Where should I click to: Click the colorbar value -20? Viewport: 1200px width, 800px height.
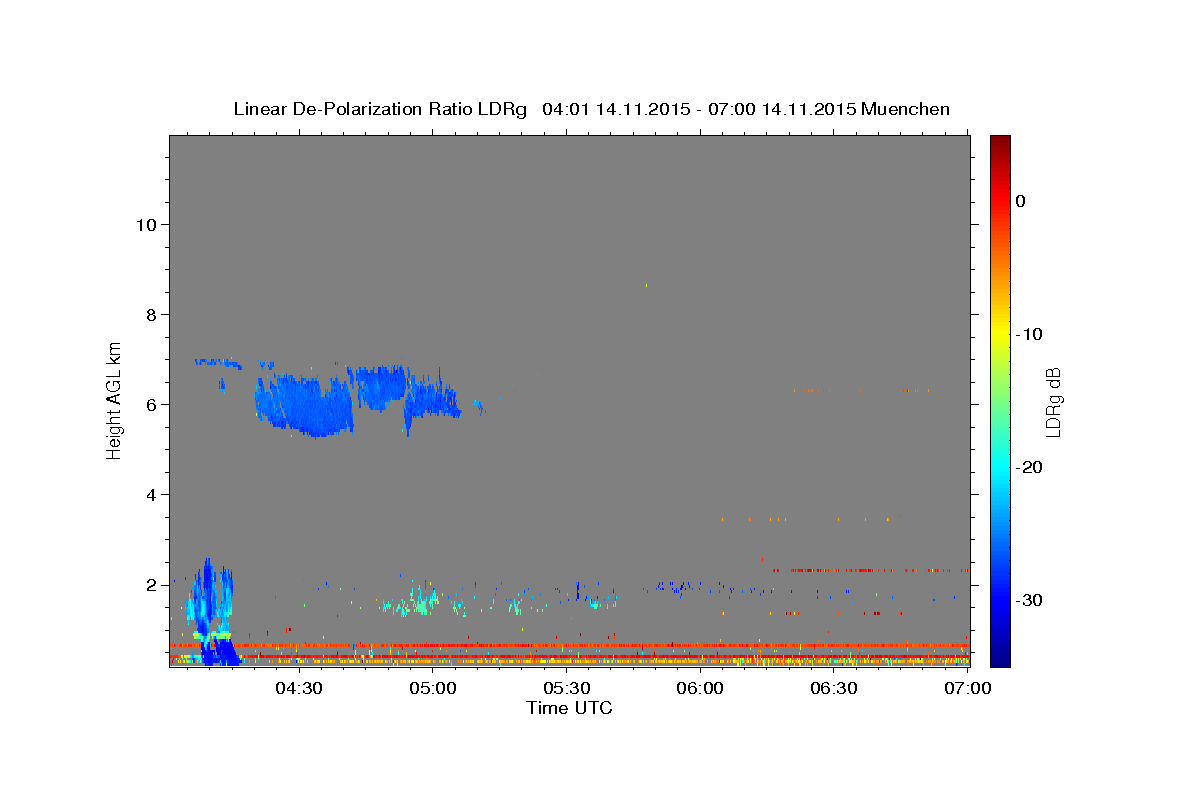click(1028, 467)
